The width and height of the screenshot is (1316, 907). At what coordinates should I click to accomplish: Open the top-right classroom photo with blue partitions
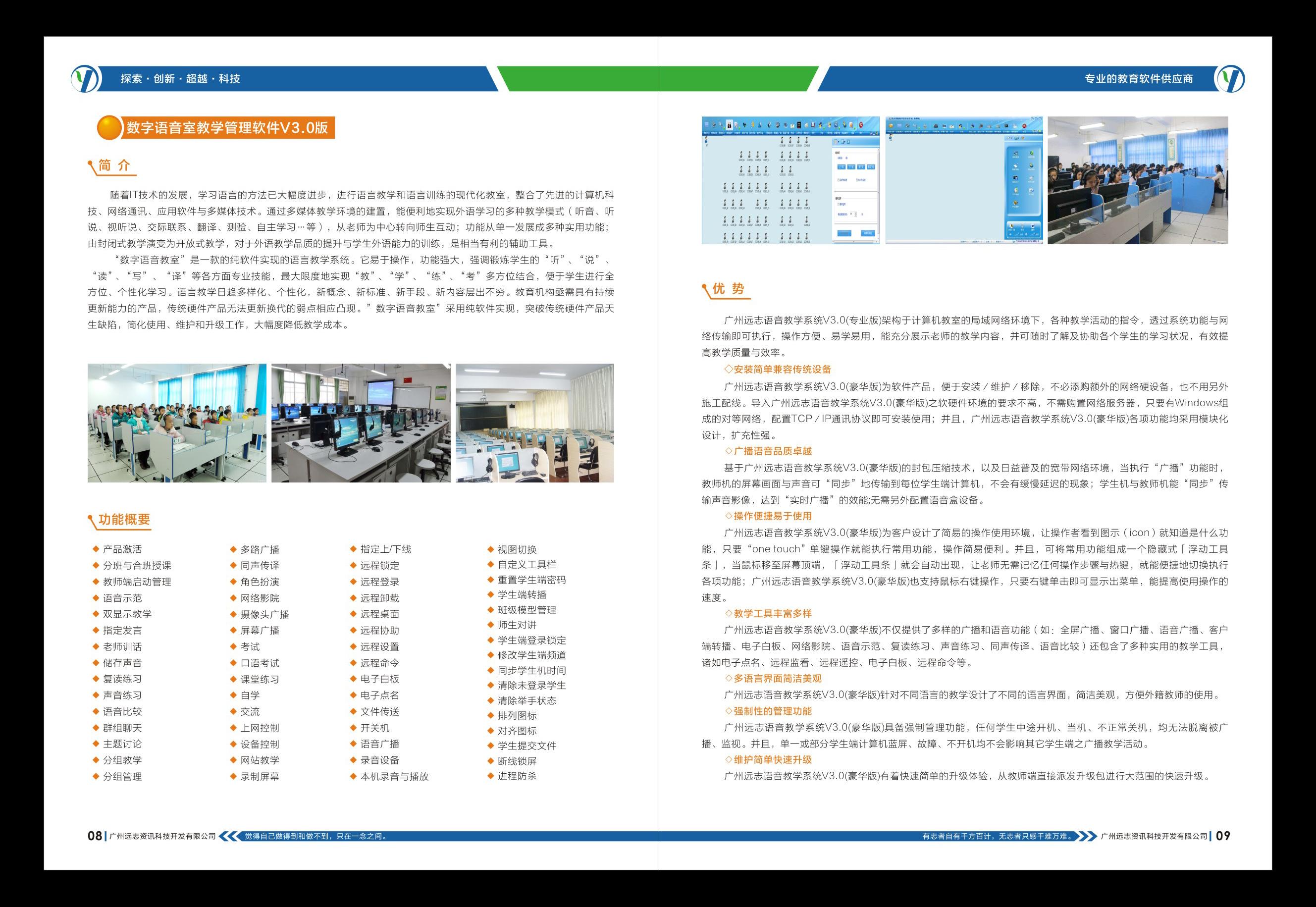(x=1138, y=181)
